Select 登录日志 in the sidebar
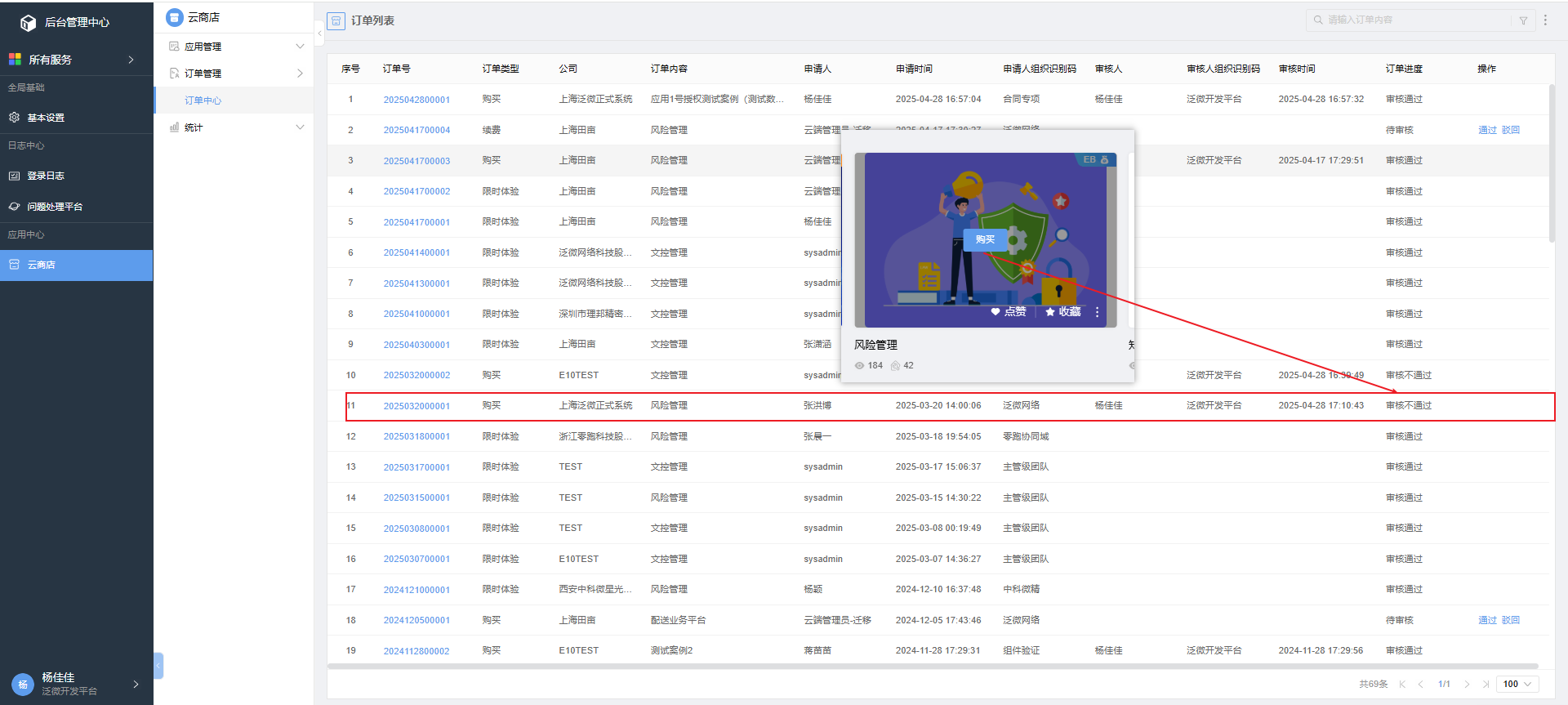1568x705 pixels. [77, 176]
